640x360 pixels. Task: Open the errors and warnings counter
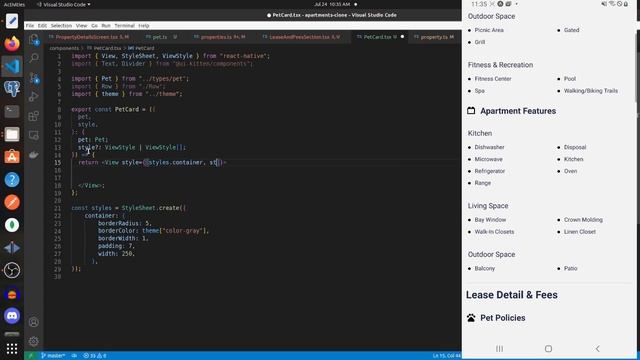[95, 356]
